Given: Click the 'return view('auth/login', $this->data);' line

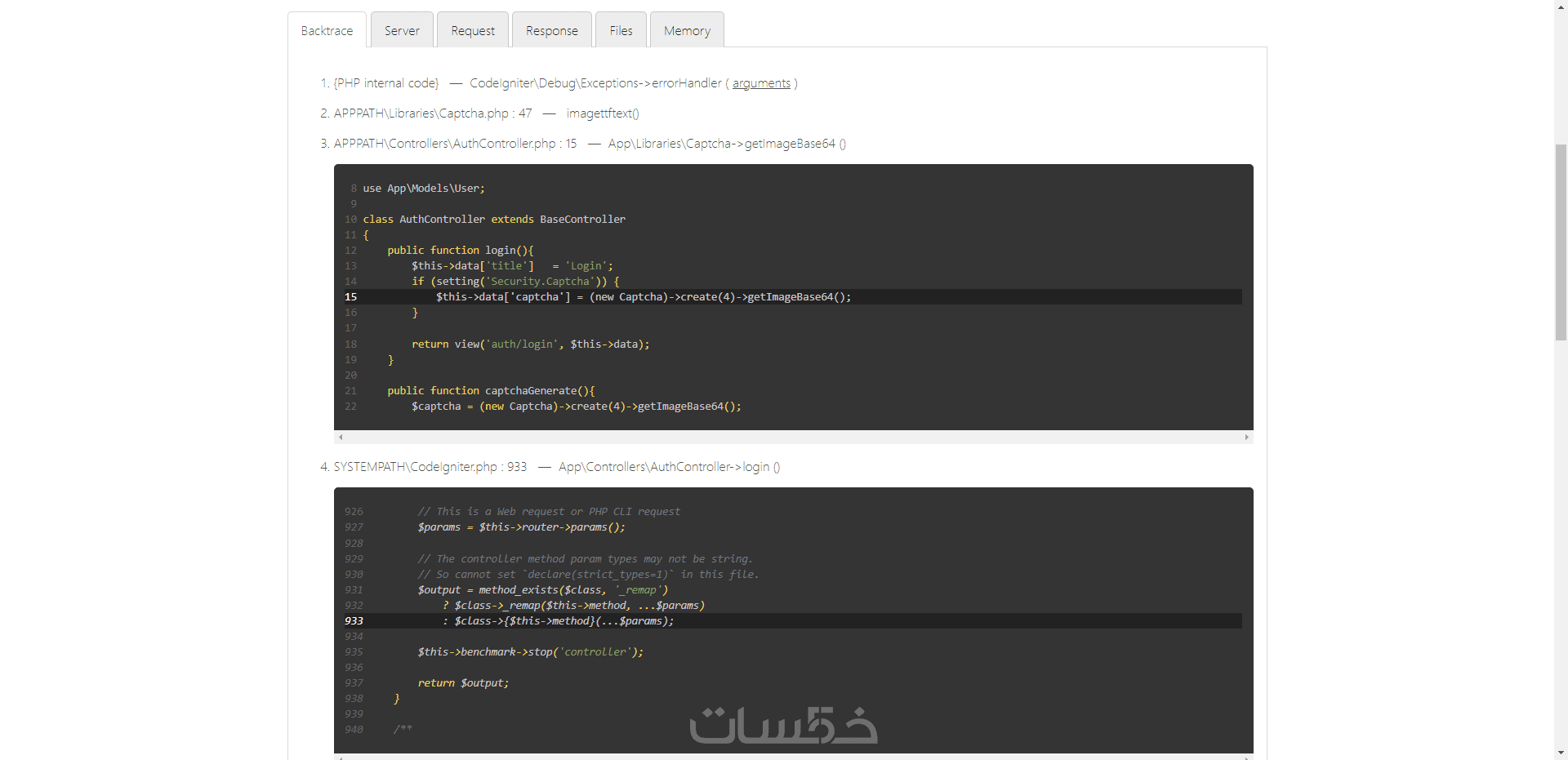Looking at the screenshot, I should tap(531, 344).
